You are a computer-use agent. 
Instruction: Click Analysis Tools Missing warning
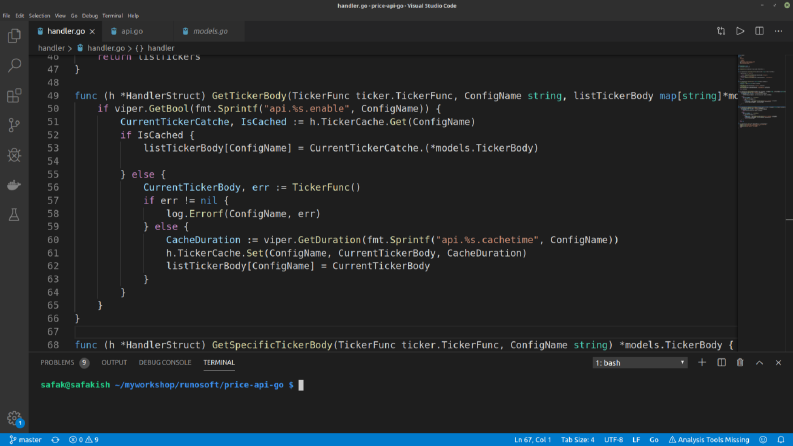709,439
